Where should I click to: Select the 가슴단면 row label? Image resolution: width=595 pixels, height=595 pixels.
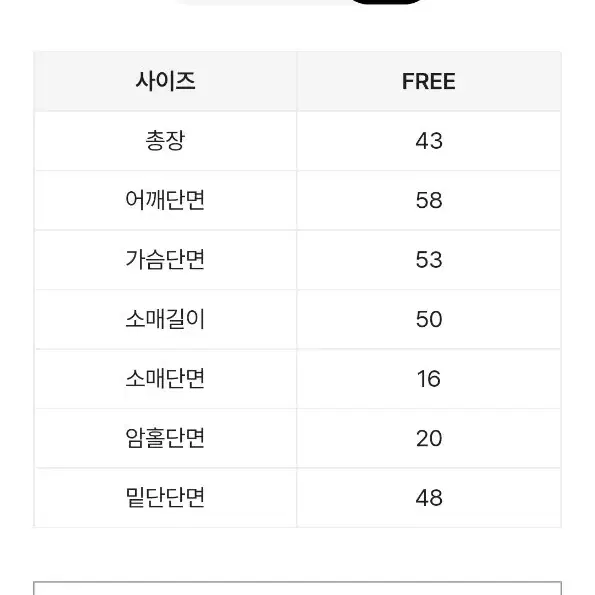click(165, 260)
